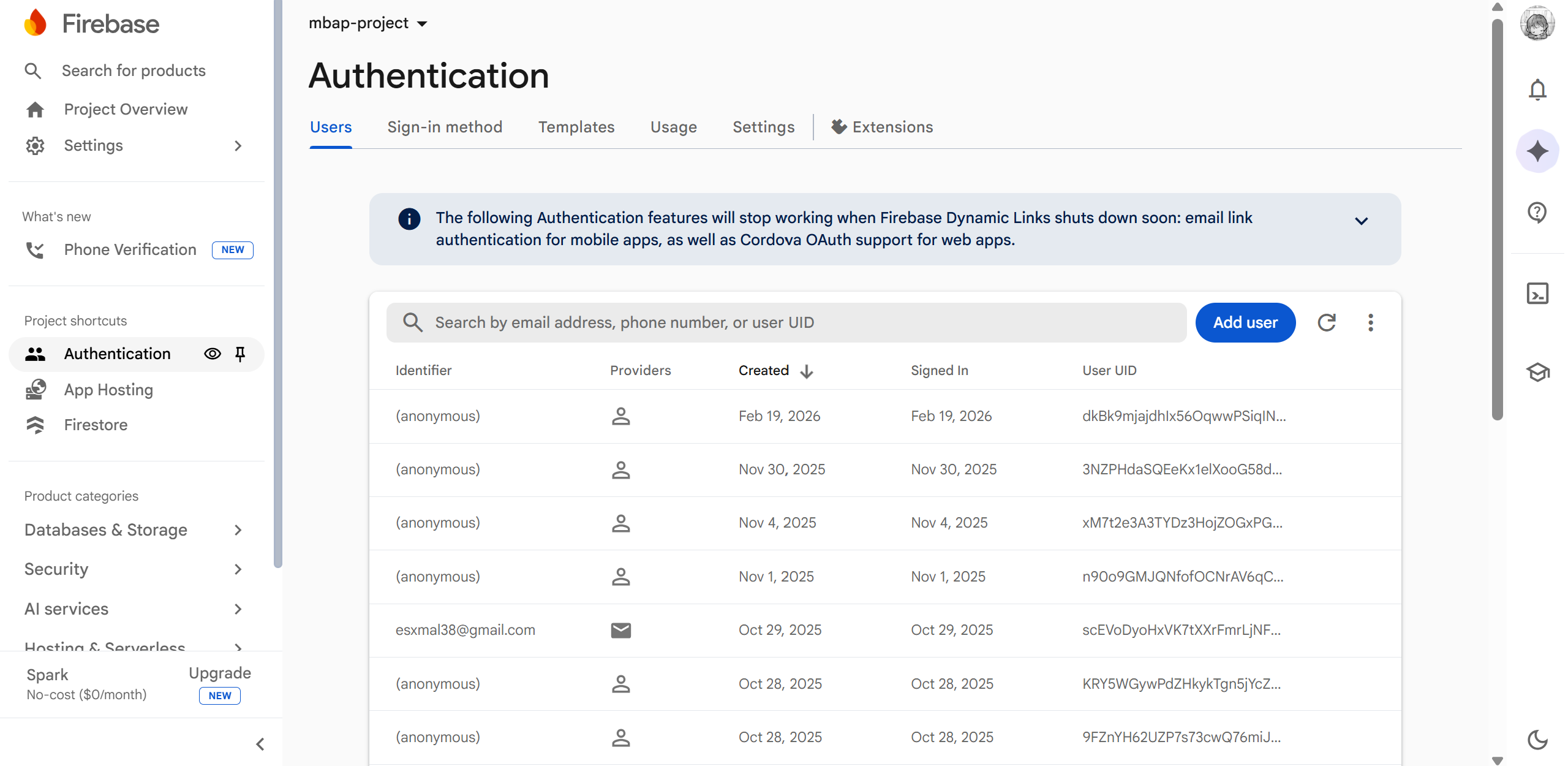This screenshot has width=1568, height=766.
Task: Click the Extensions puzzle icon
Action: coord(839,127)
